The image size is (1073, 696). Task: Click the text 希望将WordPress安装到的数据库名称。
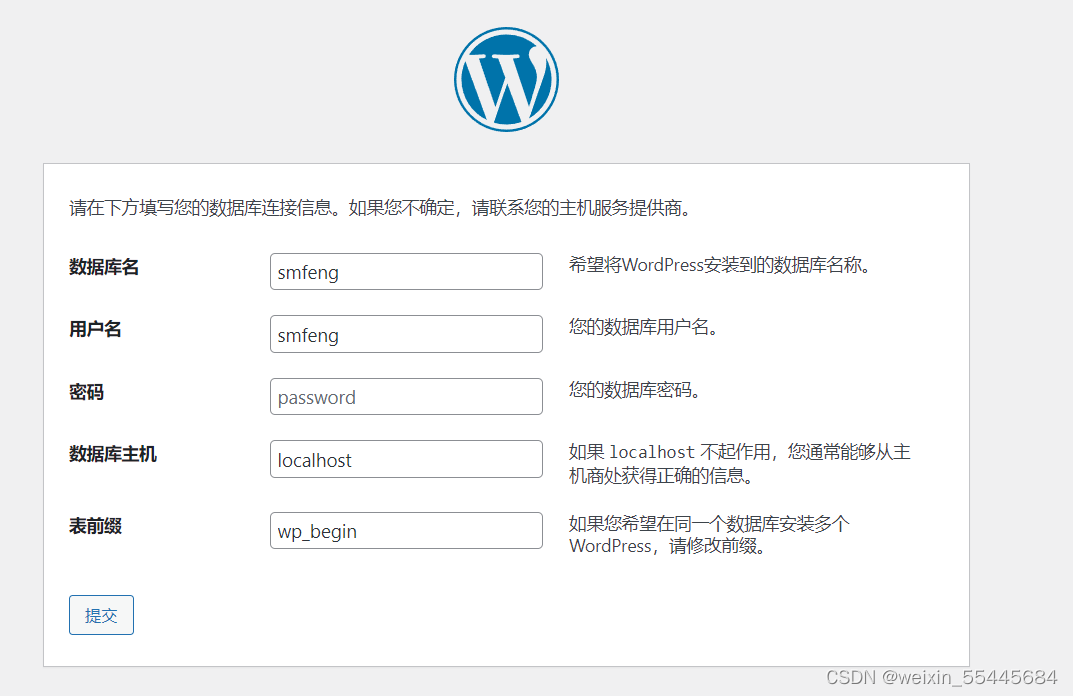pyautogui.click(x=721, y=265)
